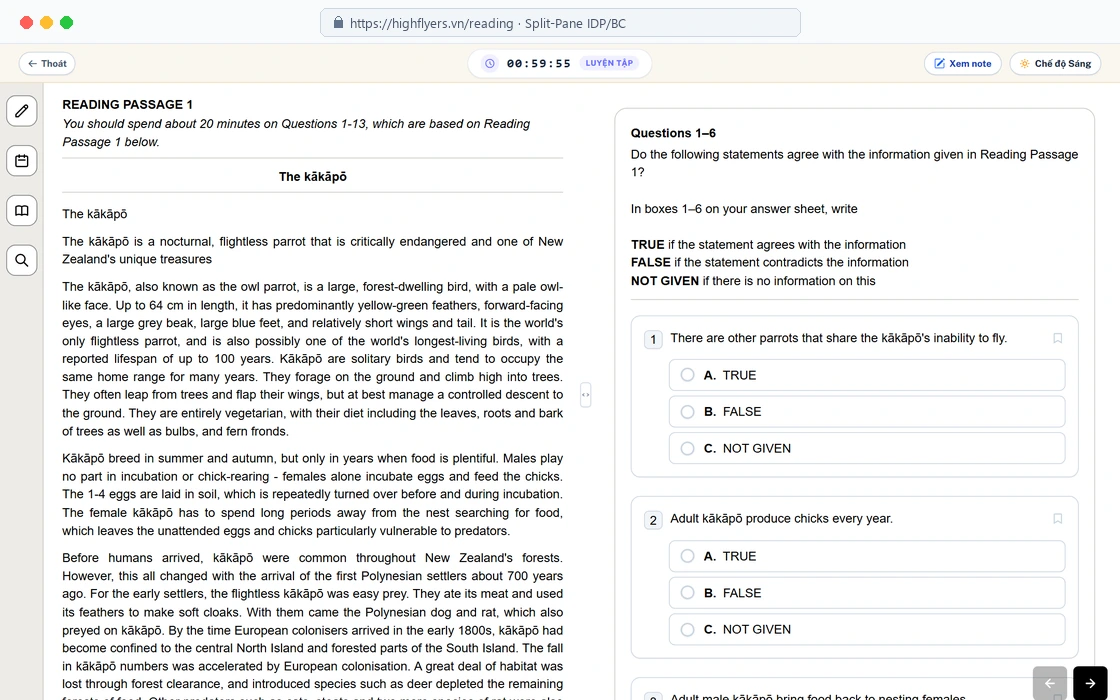Select TRUE for question 1

point(866,375)
